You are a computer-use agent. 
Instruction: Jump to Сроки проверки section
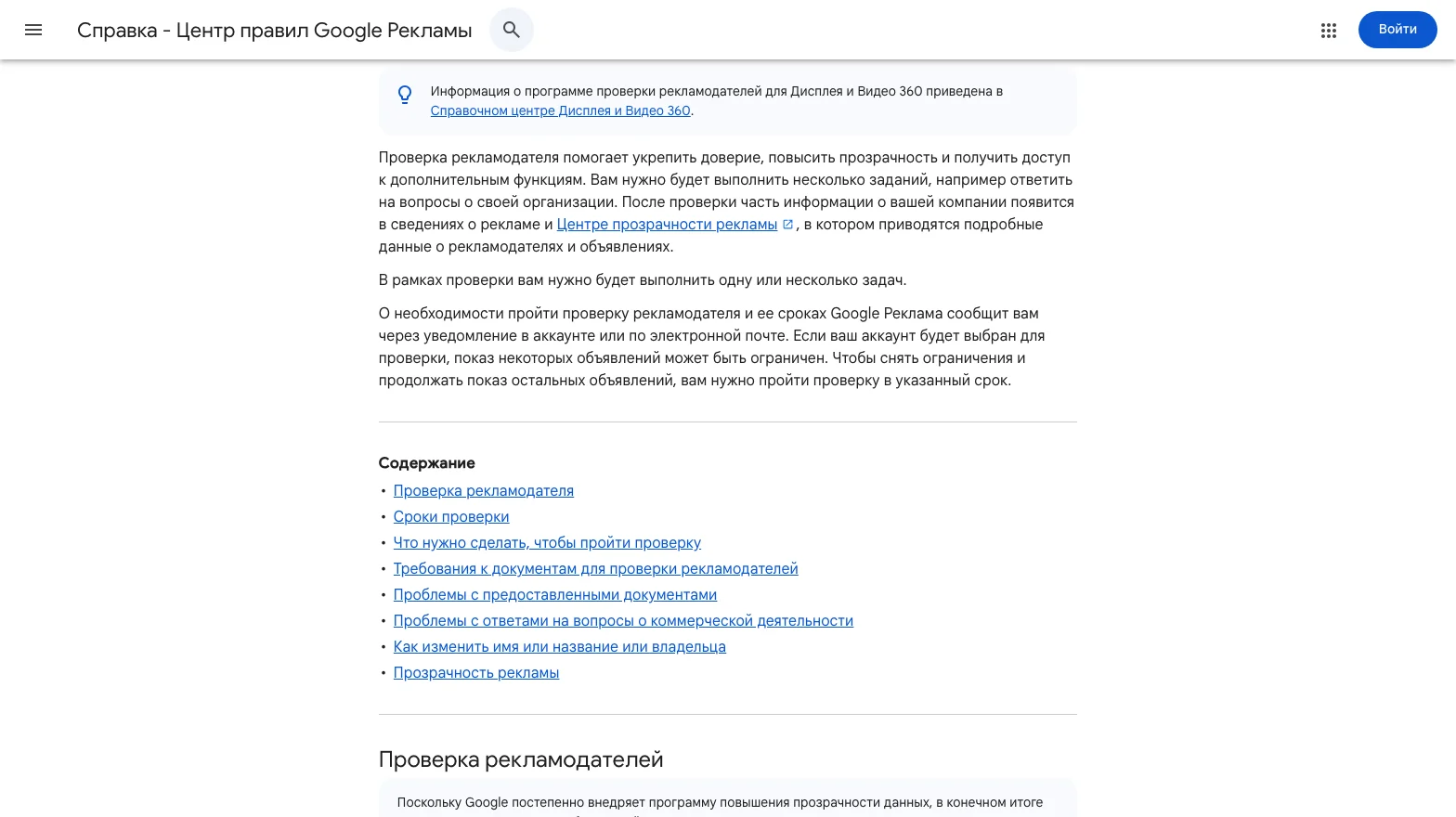point(451,517)
